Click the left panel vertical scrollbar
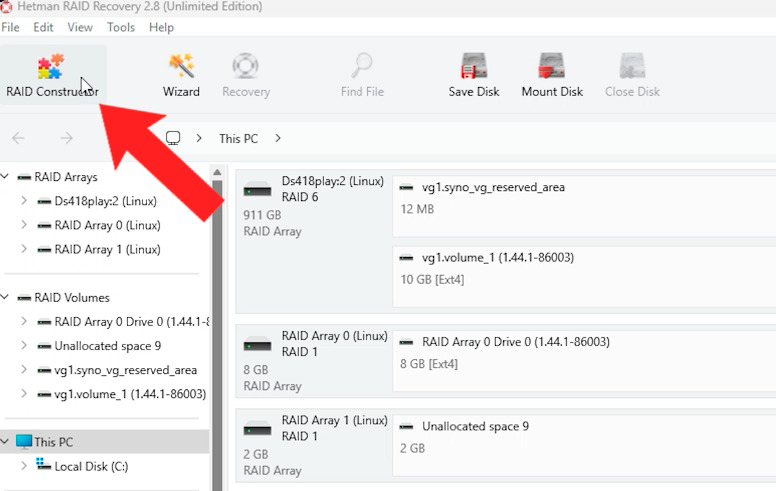The image size is (776, 491). click(x=217, y=336)
